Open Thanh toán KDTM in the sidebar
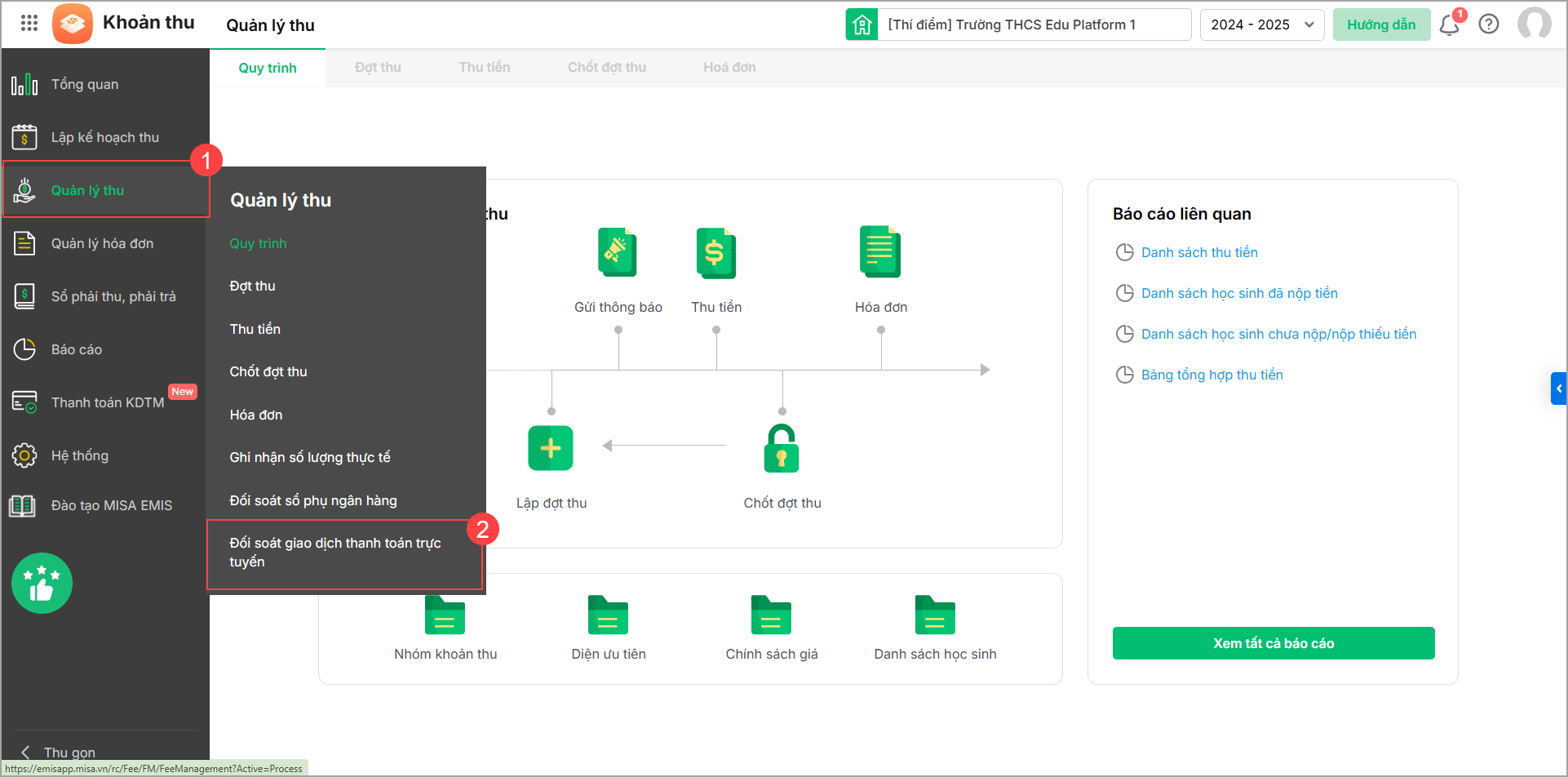 click(105, 402)
